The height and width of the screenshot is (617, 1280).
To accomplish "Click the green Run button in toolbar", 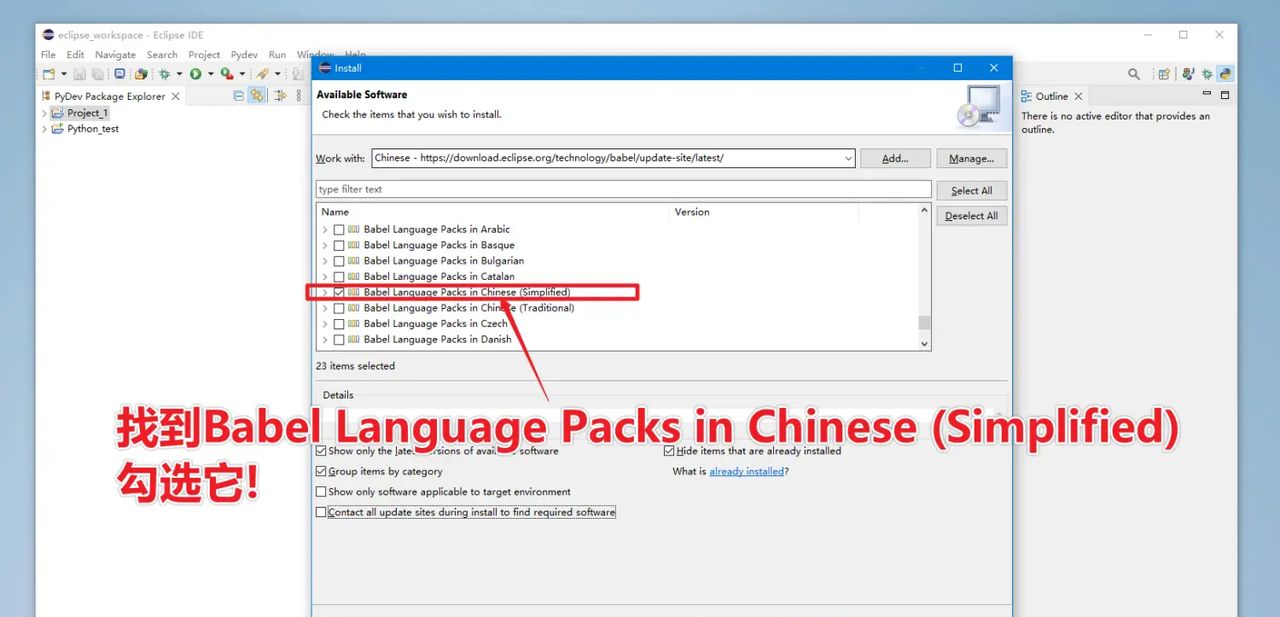I will pos(196,74).
